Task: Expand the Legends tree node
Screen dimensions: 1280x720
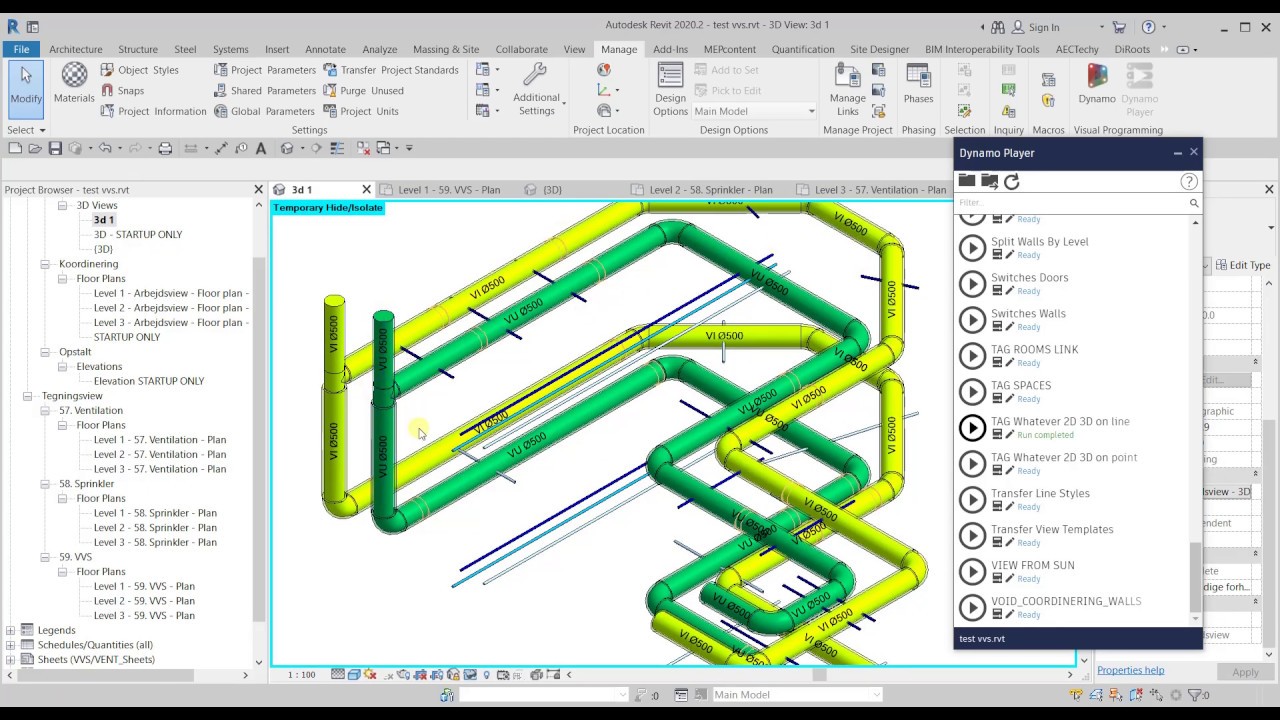Action: point(11,630)
